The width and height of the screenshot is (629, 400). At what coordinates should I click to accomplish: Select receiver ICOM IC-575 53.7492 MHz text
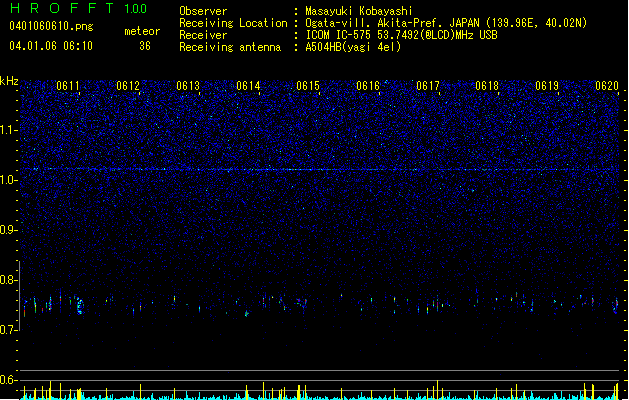pos(402,35)
